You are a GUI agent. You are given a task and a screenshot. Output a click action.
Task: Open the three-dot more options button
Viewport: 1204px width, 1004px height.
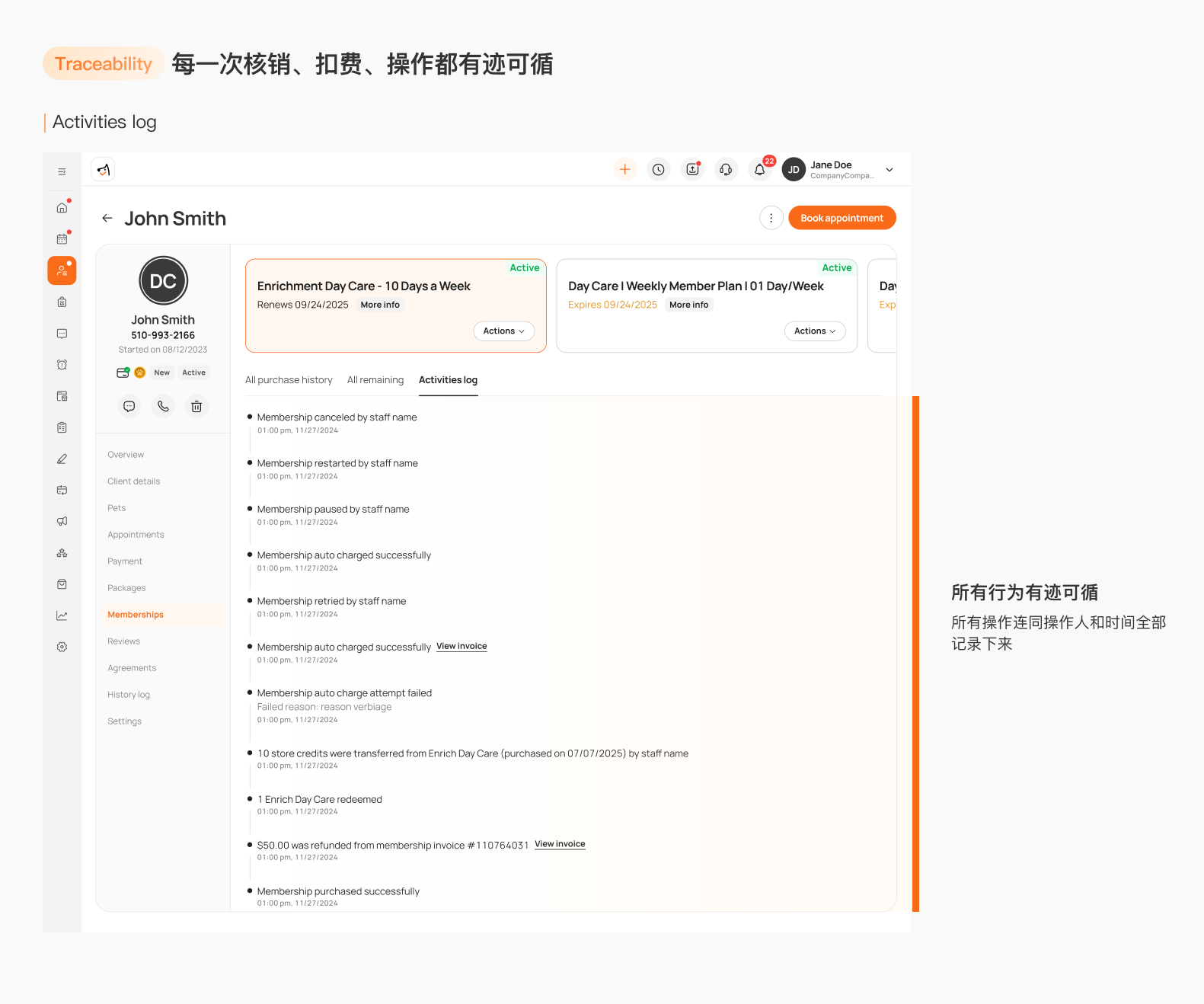coord(771,218)
